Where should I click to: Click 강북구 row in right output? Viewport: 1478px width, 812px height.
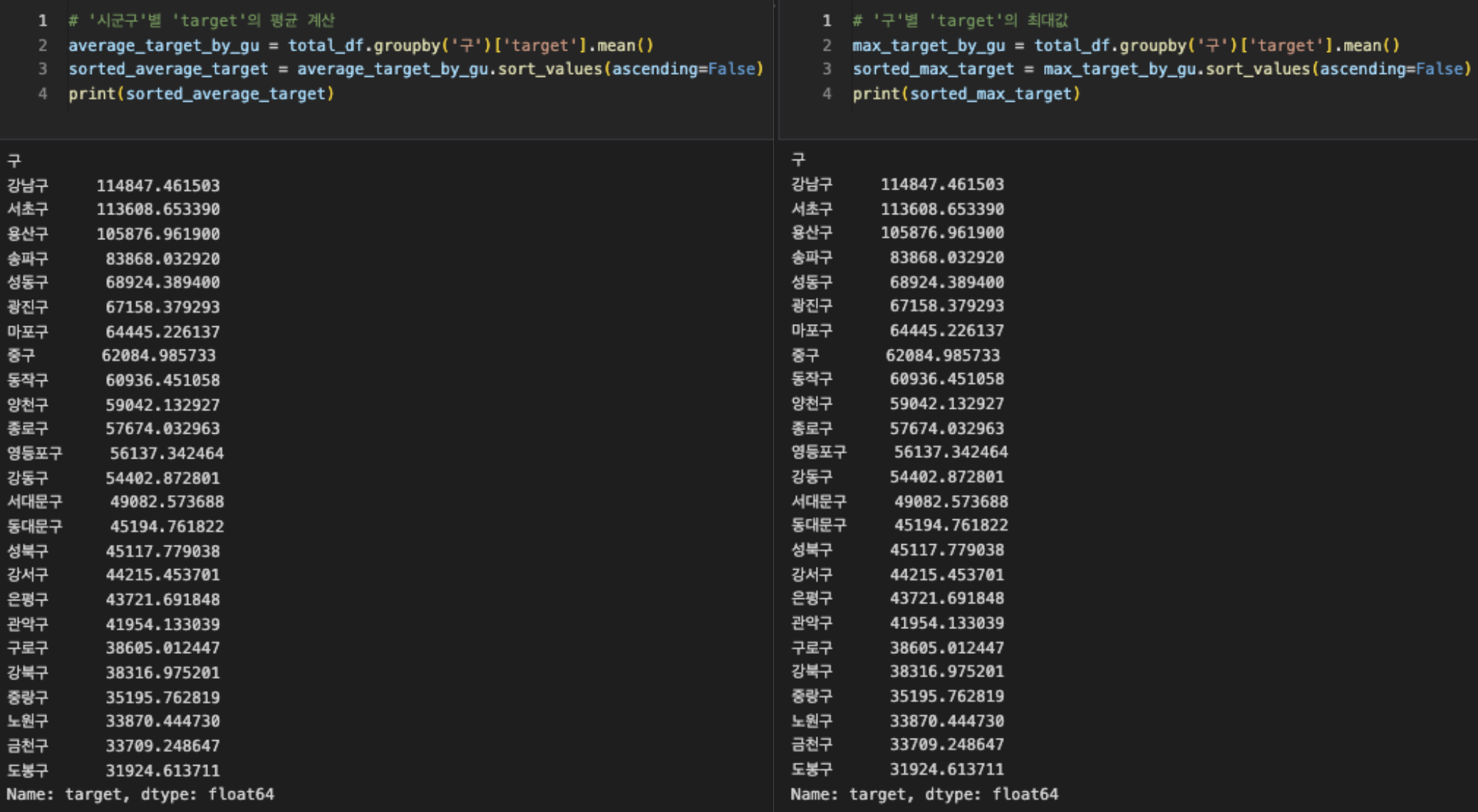pos(898,672)
